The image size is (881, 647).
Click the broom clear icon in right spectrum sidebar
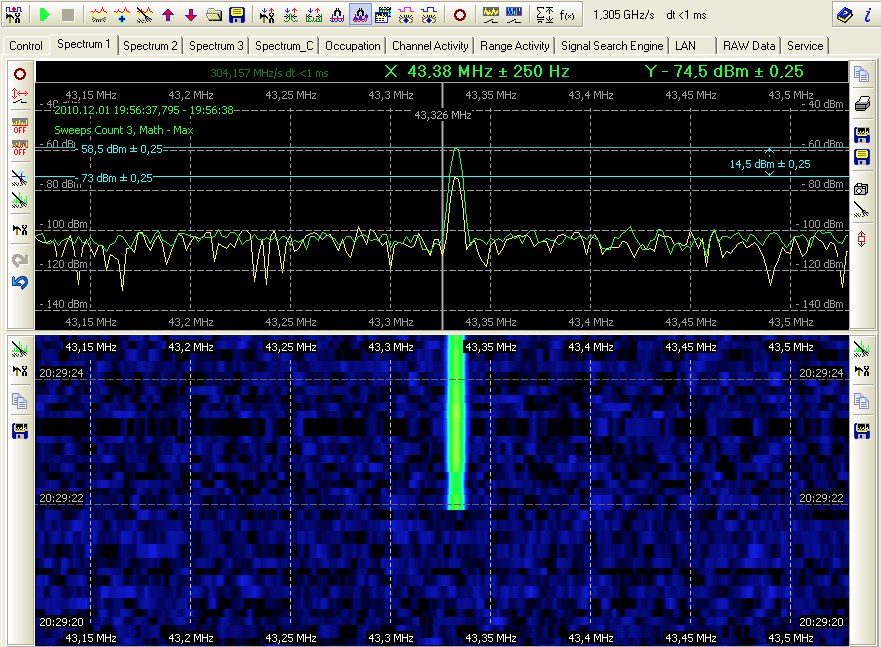point(861,209)
